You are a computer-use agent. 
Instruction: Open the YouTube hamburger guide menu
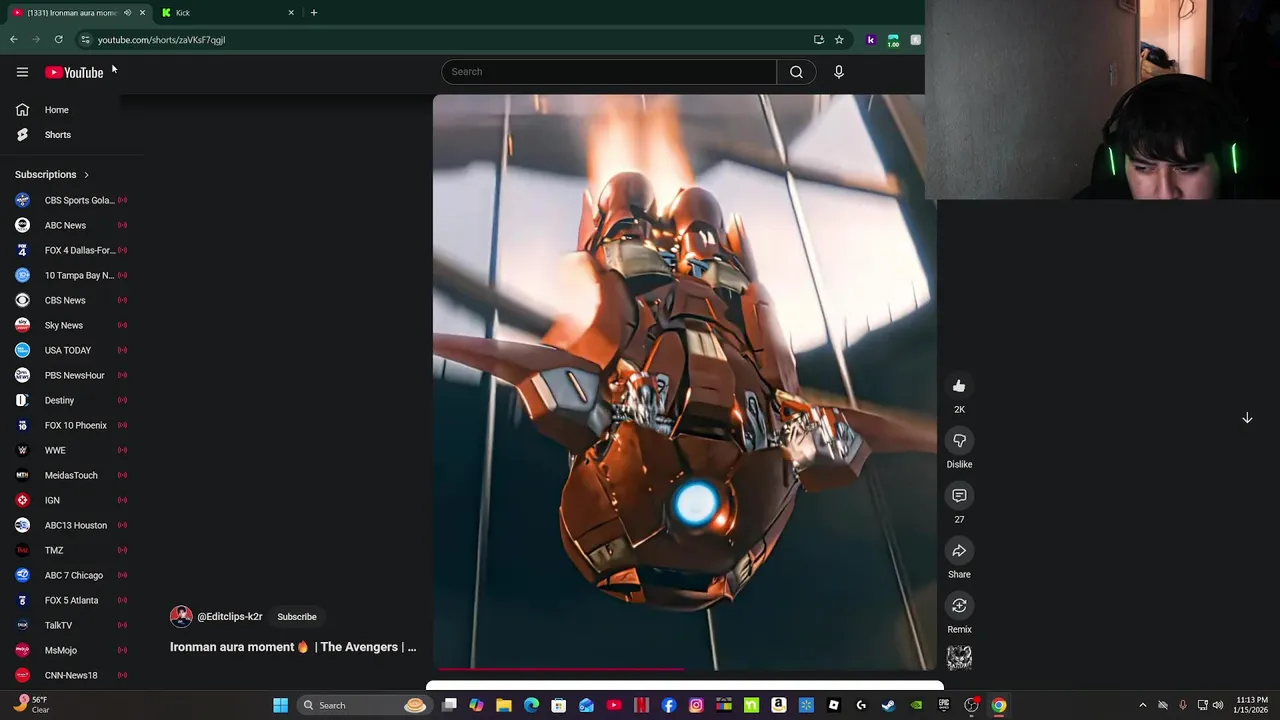[22, 72]
